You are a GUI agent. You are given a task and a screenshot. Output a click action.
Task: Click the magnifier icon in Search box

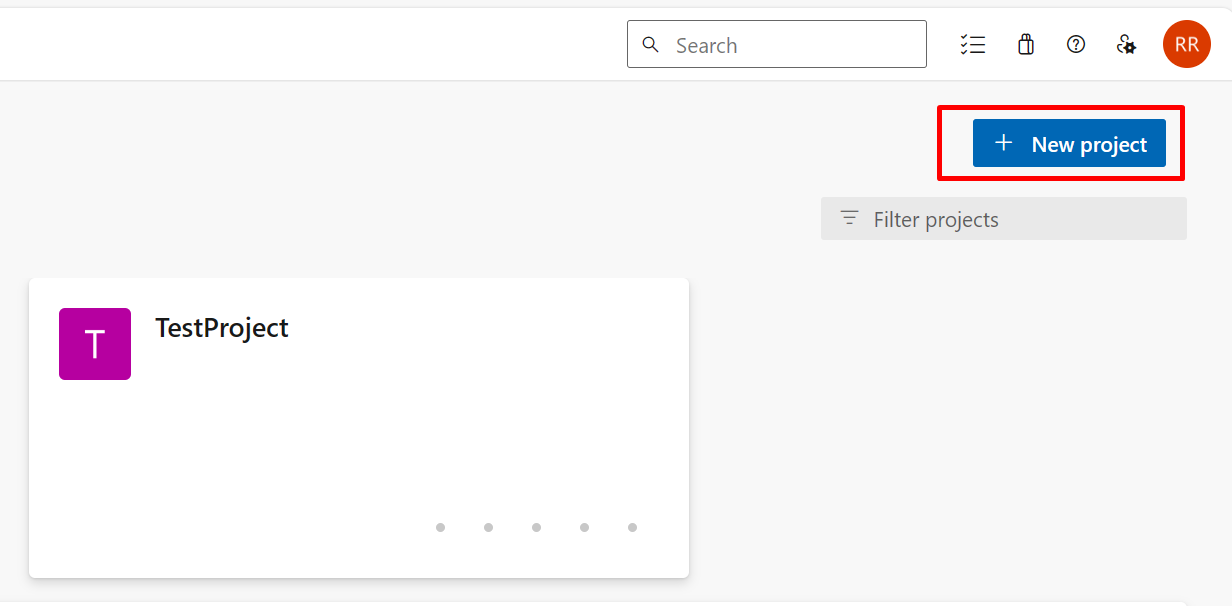tap(651, 45)
